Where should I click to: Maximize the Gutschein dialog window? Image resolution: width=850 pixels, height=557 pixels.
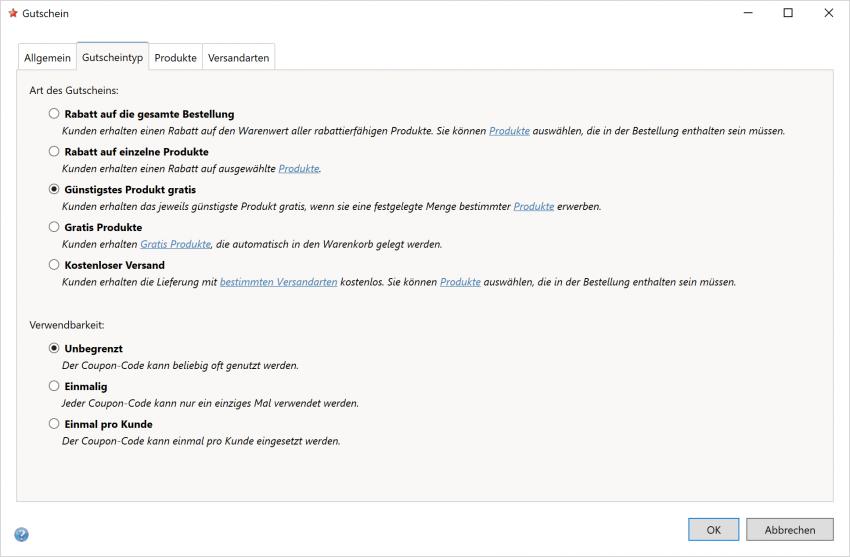(788, 13)
